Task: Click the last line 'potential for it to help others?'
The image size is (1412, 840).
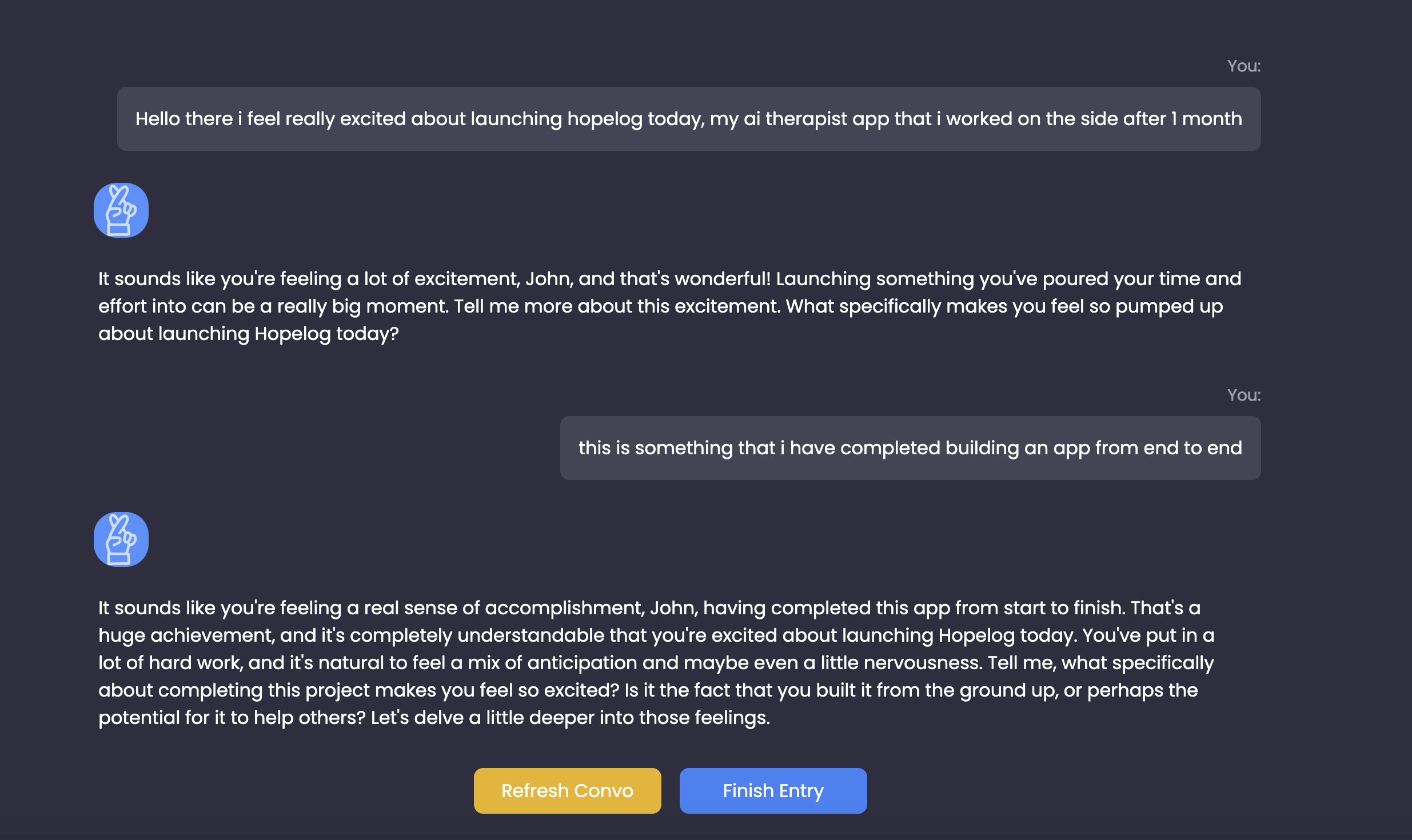Action: pos(434,718)
